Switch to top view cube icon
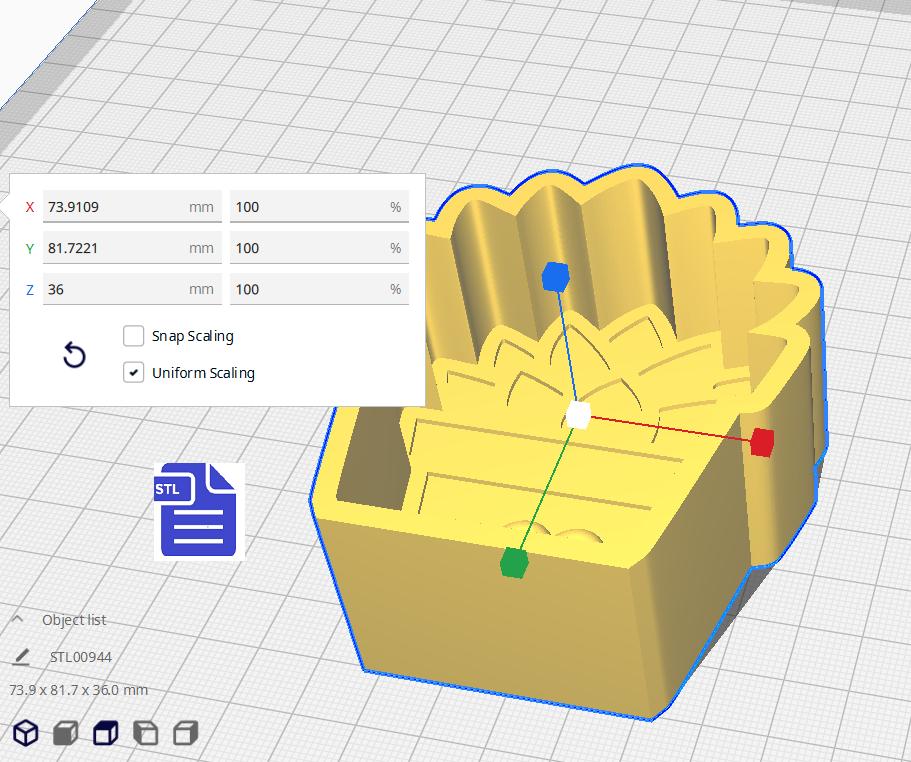 pyautogui.click(x=106, y=733)
